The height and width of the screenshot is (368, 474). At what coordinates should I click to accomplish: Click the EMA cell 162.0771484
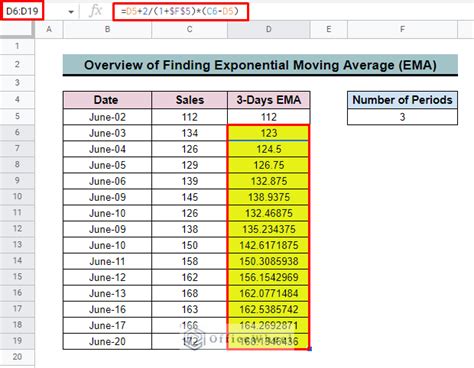coord(269,293)
